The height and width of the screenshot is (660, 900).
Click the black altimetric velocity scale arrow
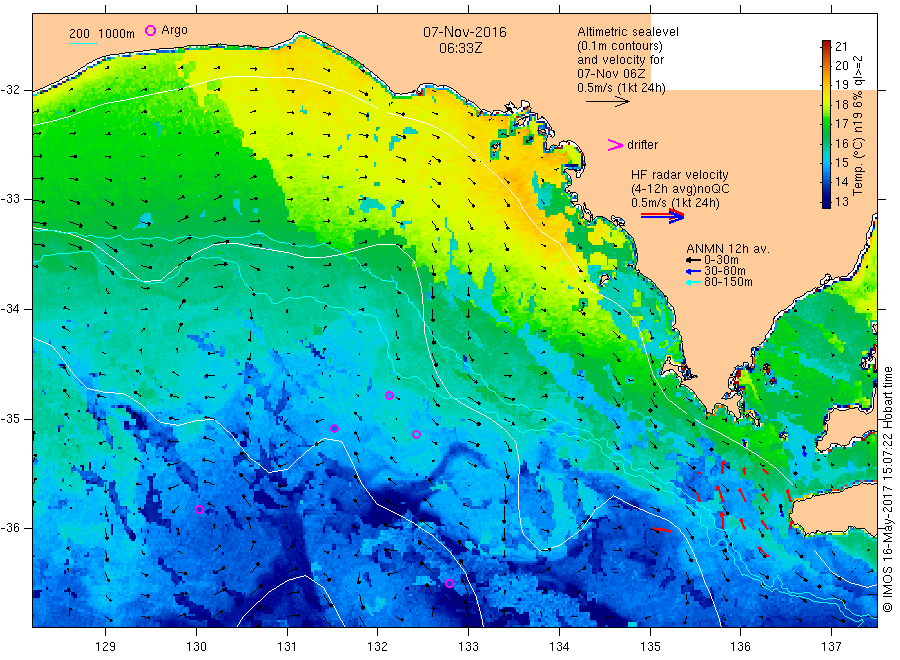[x=608, y=102]
